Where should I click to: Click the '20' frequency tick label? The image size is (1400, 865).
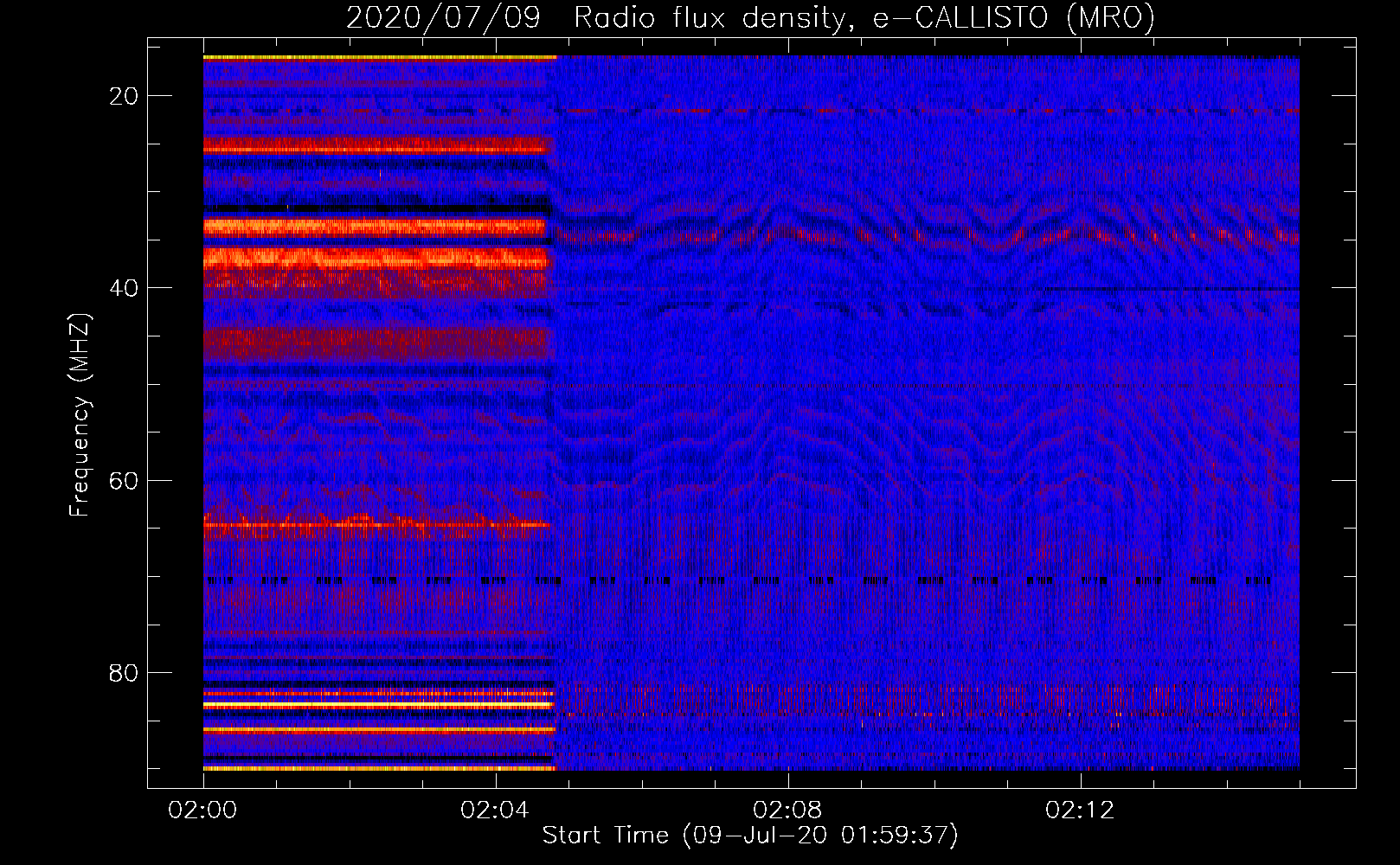click(x=124, y=96)
